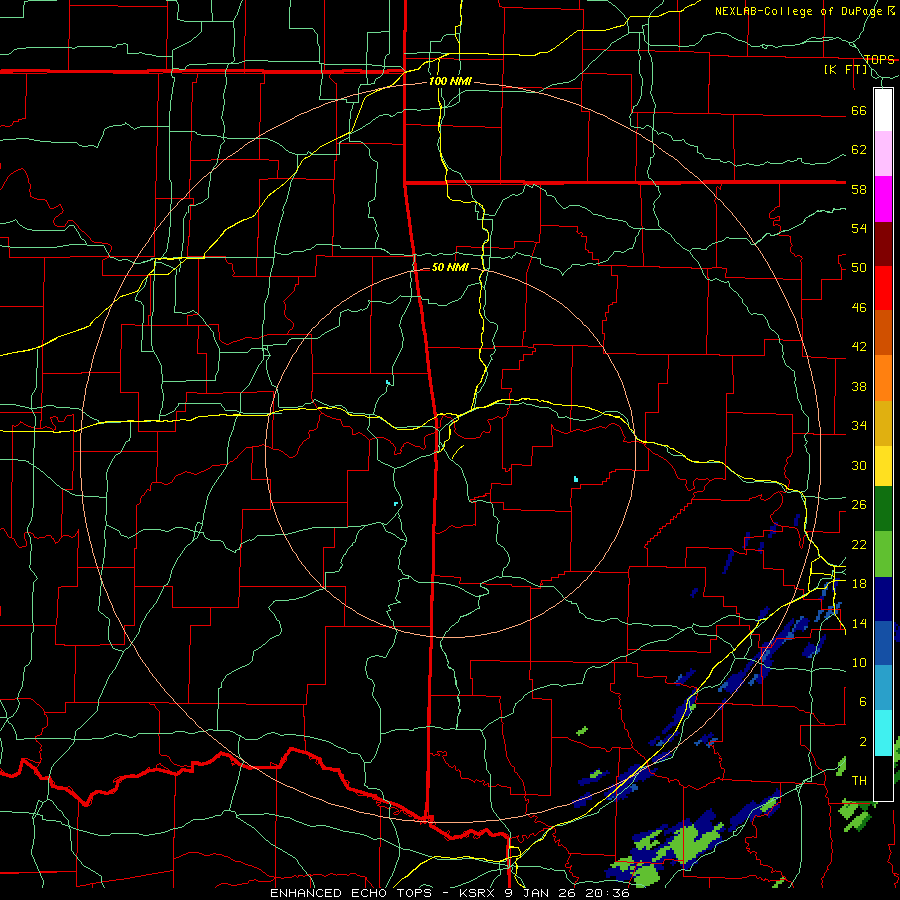This screenshot has height=900, width=900.
Task: Click the legend value 54
Action: pos(859,228)
